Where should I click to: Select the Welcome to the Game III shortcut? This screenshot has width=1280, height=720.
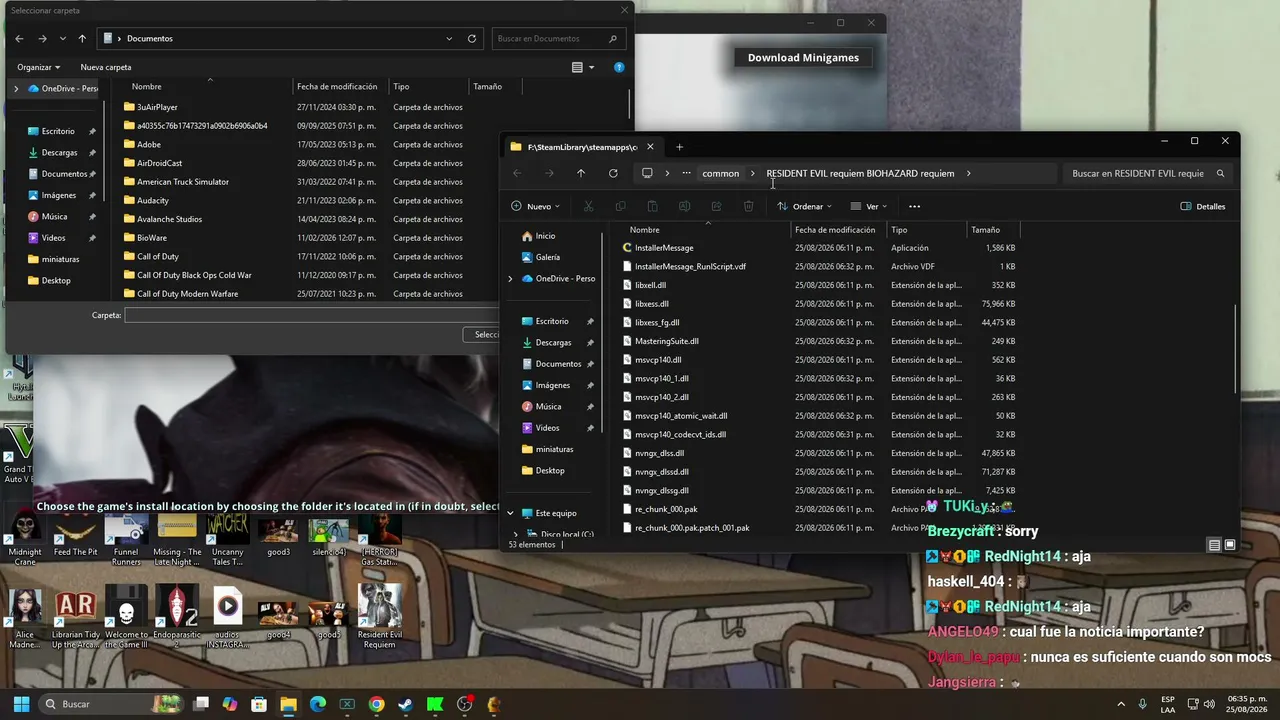click(x=126, y=616)
